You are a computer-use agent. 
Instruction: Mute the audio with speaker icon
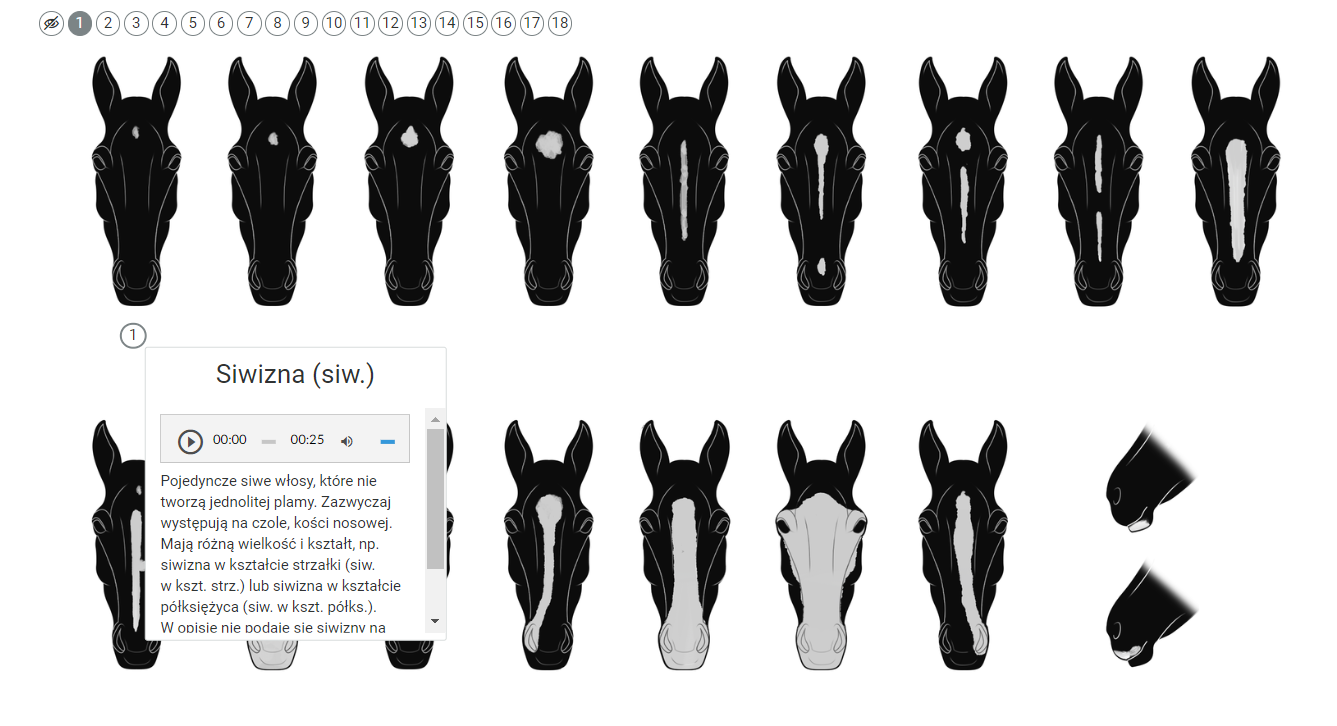347,440
